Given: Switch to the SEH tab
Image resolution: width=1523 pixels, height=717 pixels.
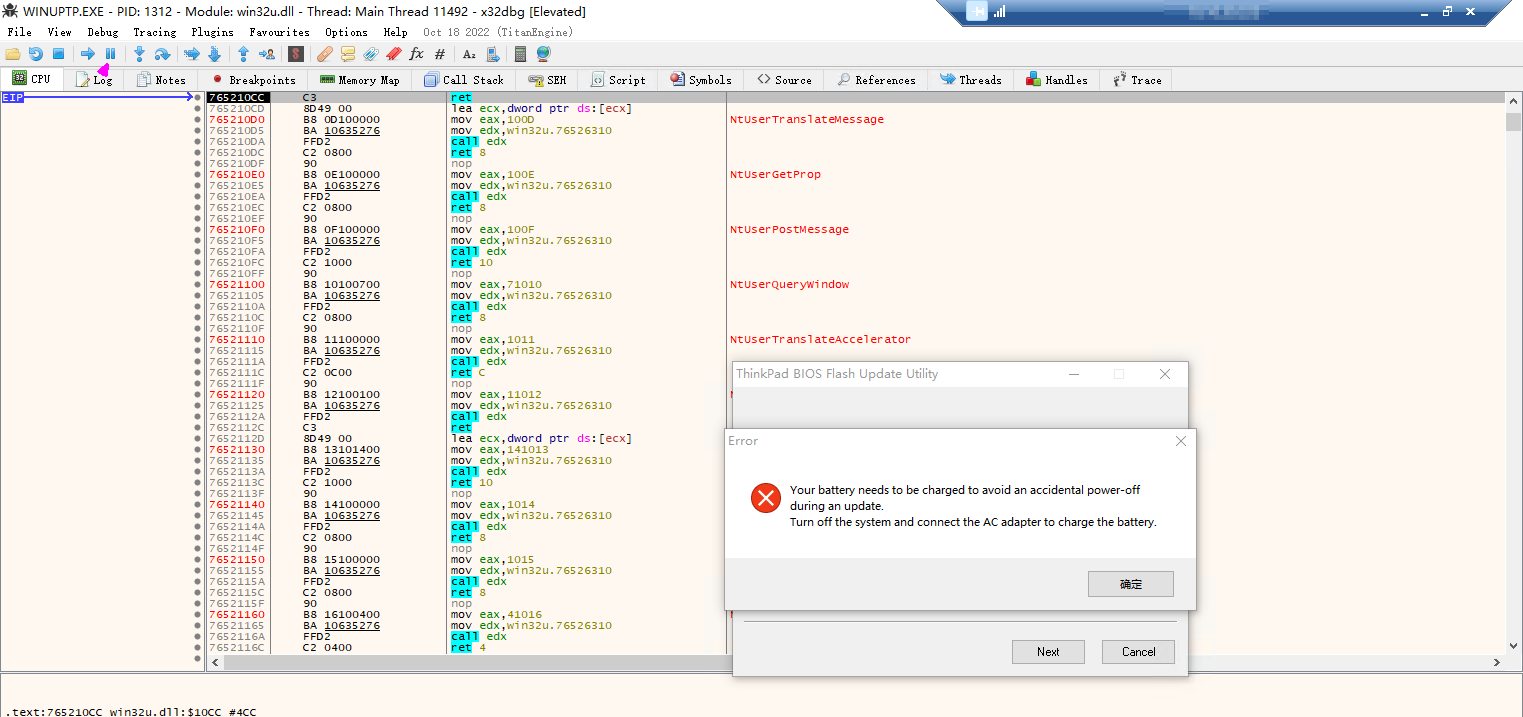Looking at the screenshot, I should (x=548, y=80).
